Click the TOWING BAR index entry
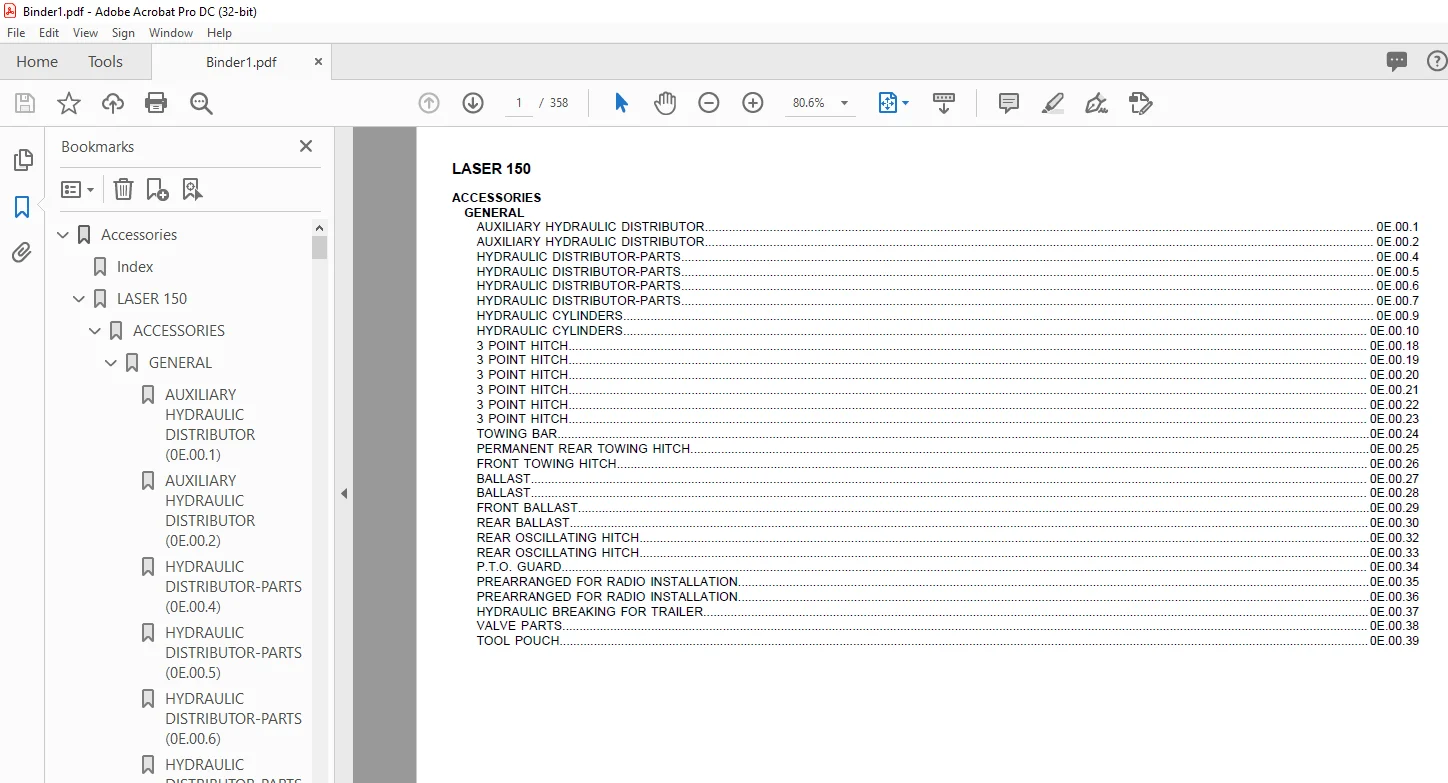Screen dimensions: 1448x783 (947, 434)
